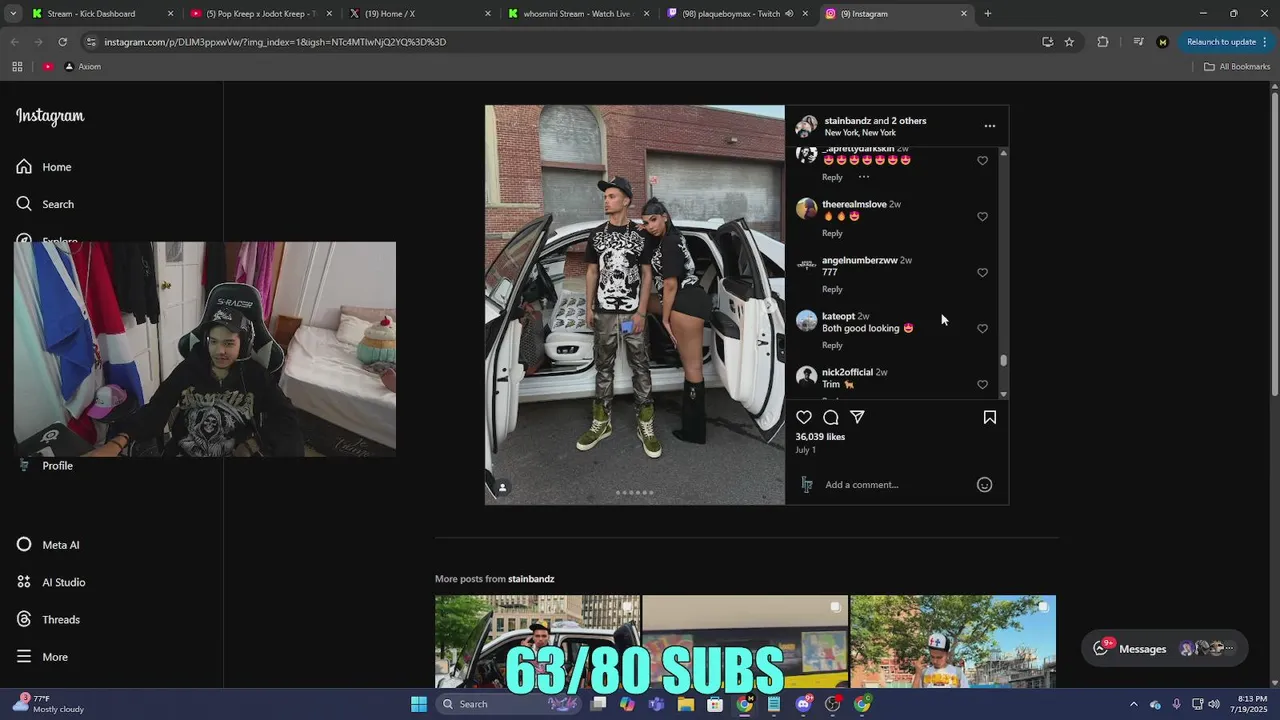Show tagged people icon on the photo
Image resolution: width=1280 pixels, height=720 pixels.
pos(502,488)
